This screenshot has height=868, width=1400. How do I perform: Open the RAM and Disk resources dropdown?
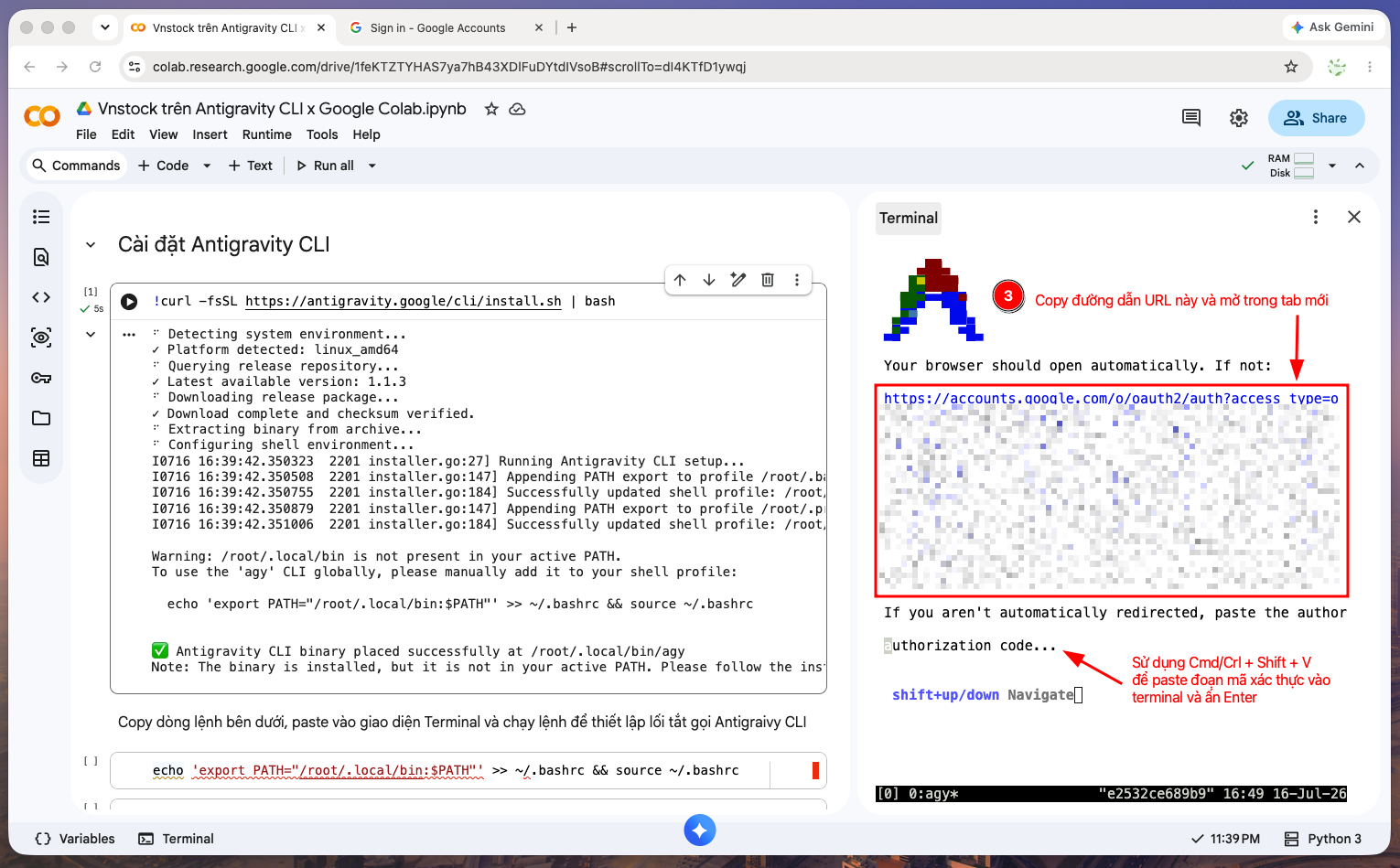coord(1332,166)
